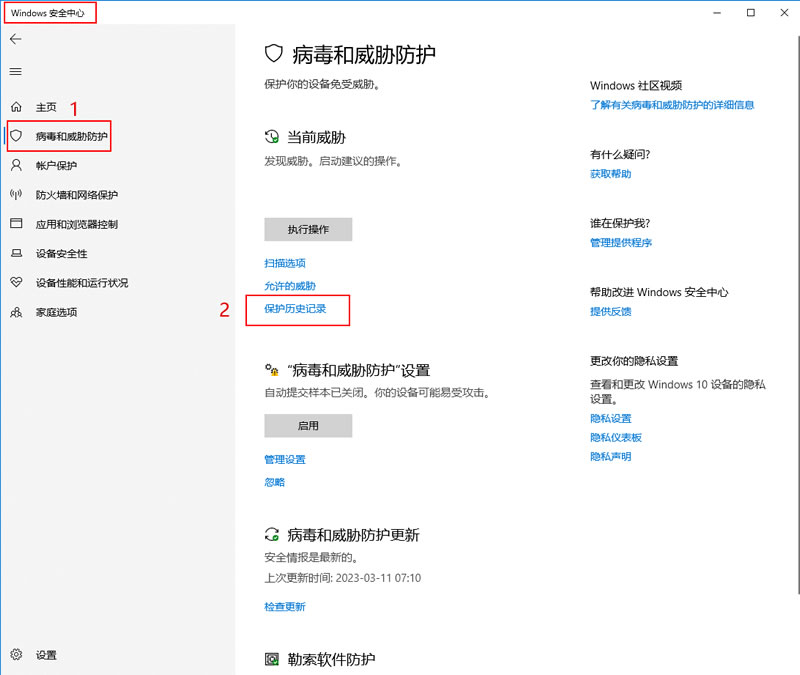Screen dimensions: 800x675
Task: Click the antenna icon for 防火墙和网络保护
Action: tap(16, 194)
